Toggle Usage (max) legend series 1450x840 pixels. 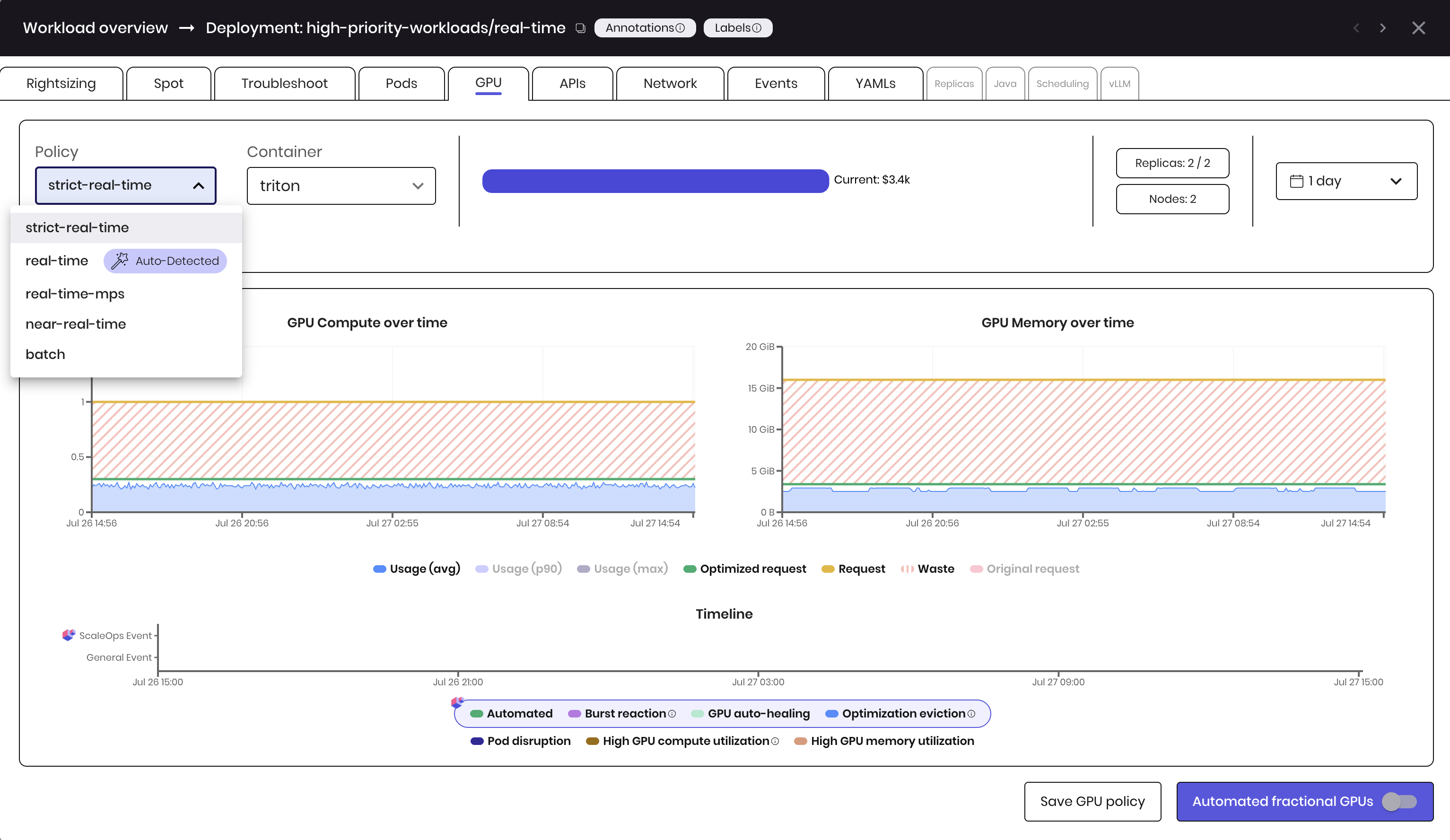point(622,569)
